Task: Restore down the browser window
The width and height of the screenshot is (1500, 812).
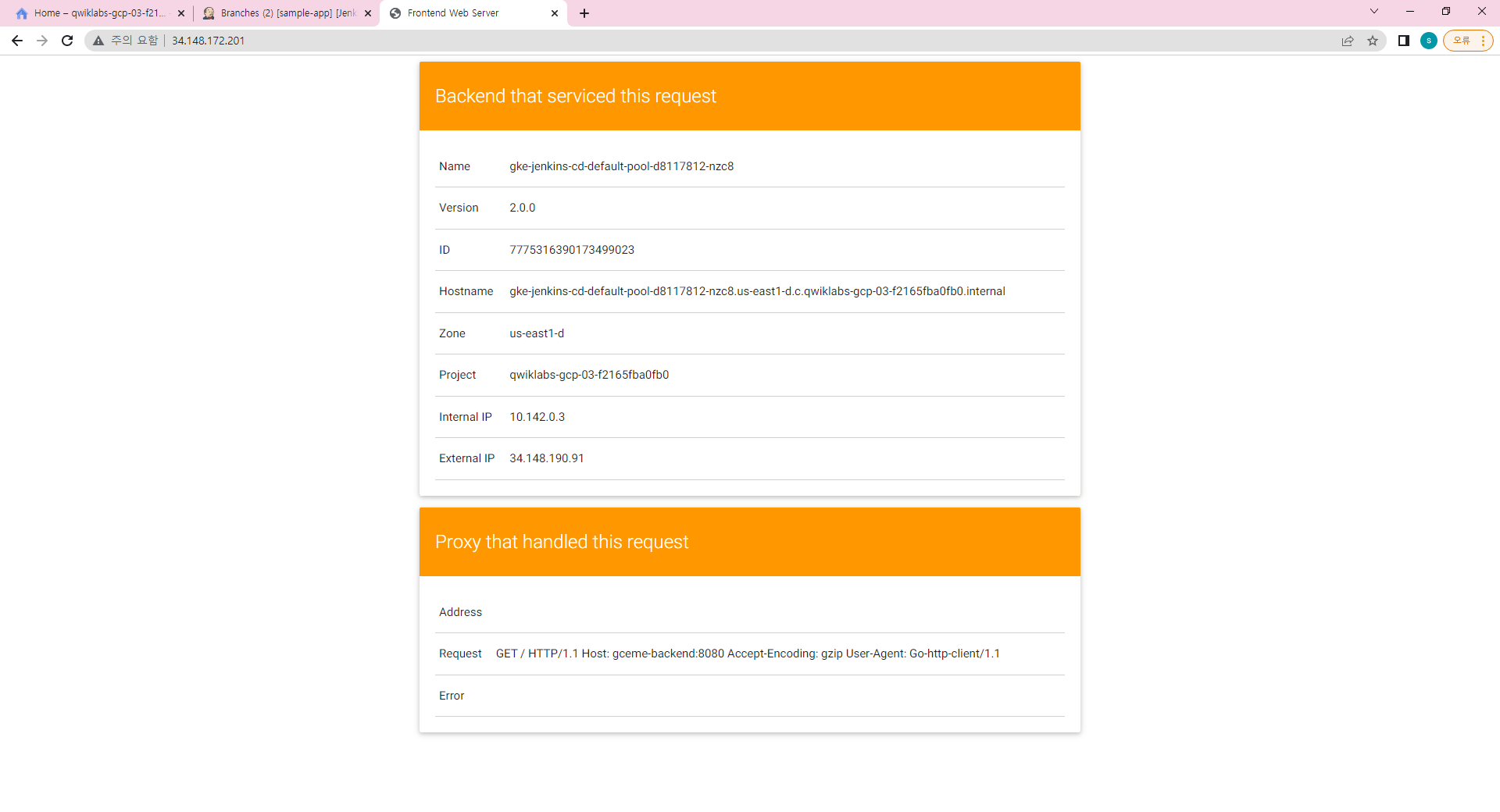Action: coord(1446,11)
